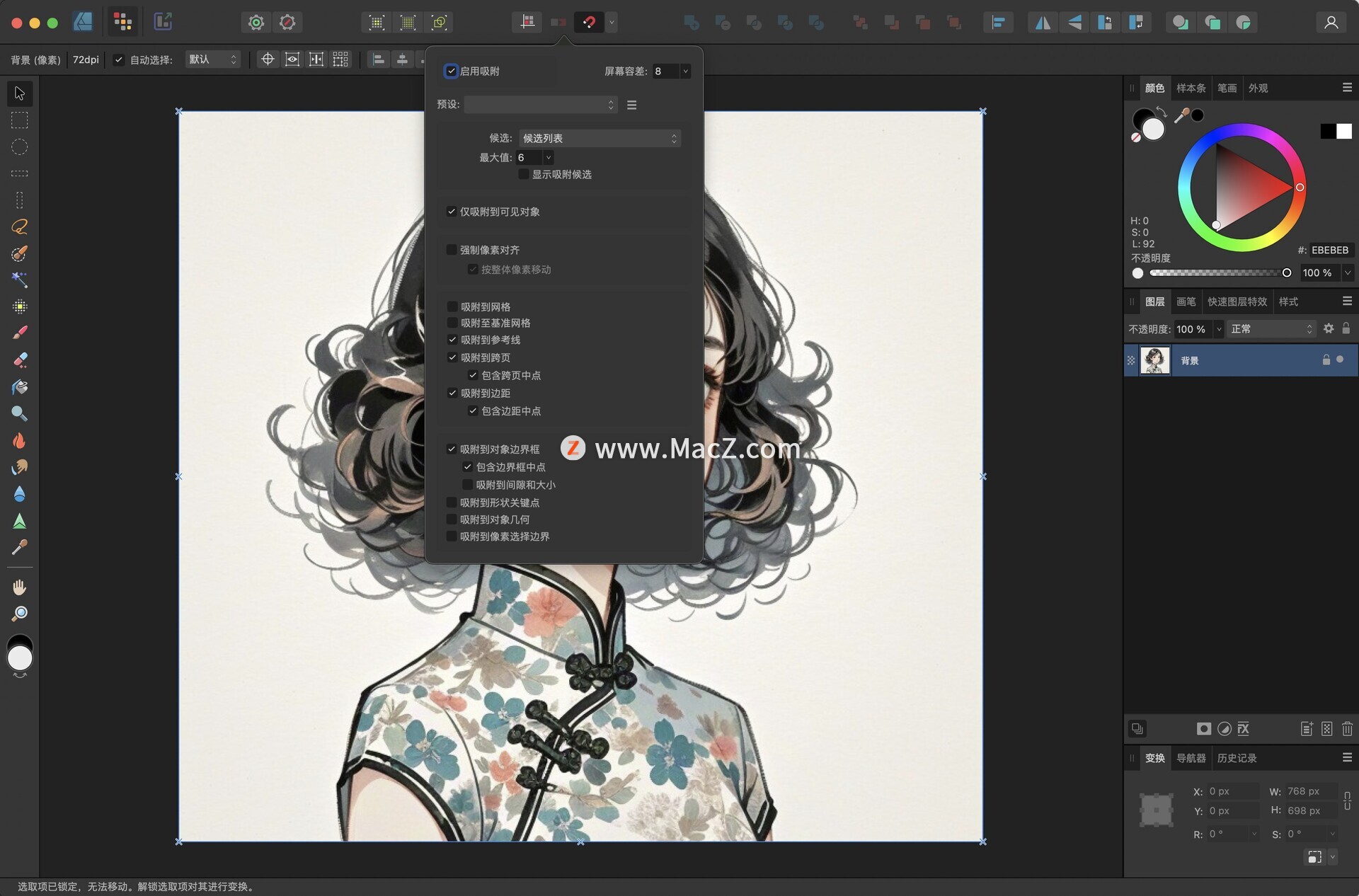The width and height of the screenshot is (1359, 896).
Task: Open the 屏幕容差 value dropdown
Action: pyautogui.click(x=685, y=71)
